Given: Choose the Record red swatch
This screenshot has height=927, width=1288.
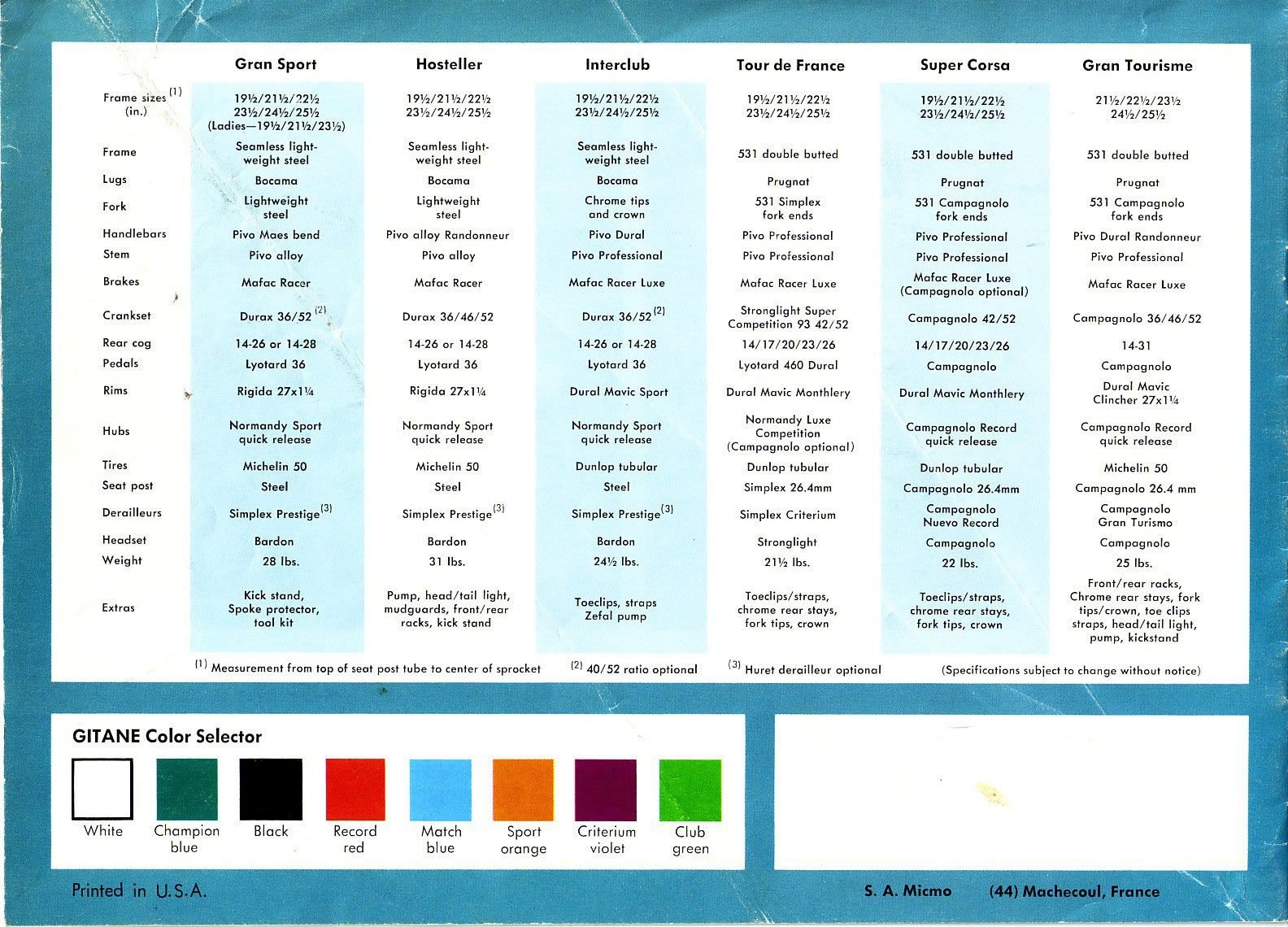Looking at the screenshot, I should coord(355,790).
